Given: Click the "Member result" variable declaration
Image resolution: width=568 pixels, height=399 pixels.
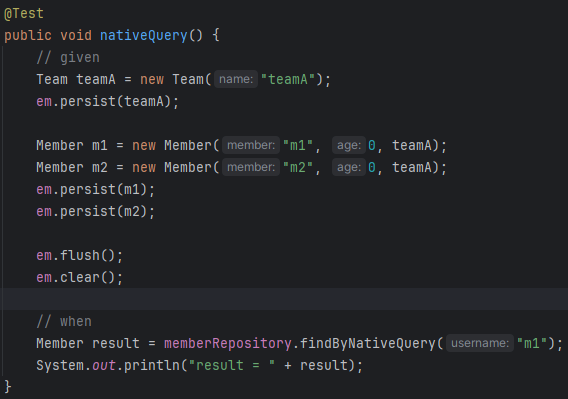Looking at the screenshot, I should pyautogui.click(x=88, y=344).
